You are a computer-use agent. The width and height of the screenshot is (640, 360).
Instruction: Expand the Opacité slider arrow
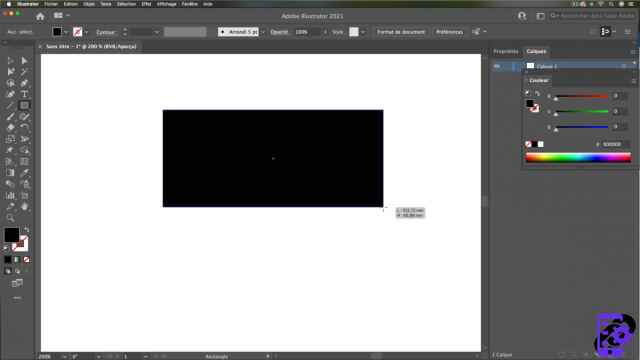pos(325,32)
